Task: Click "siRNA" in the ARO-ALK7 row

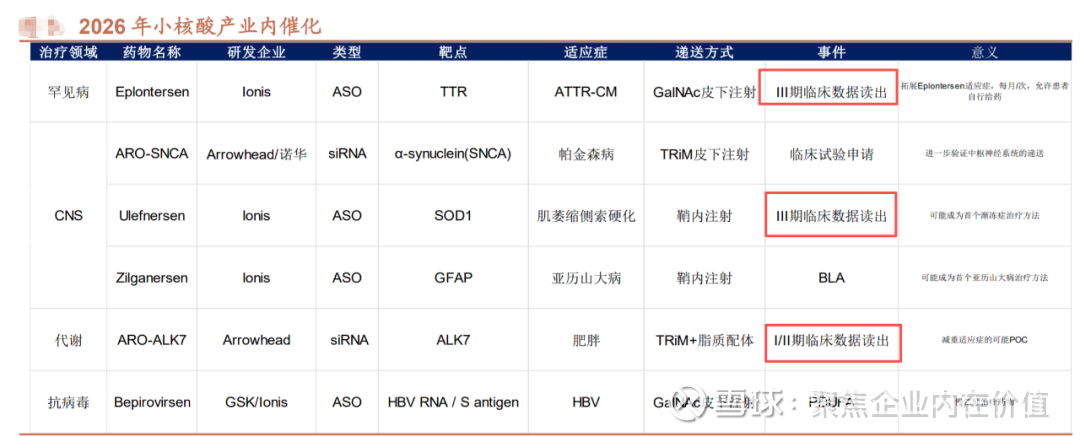Action: click(x=347, y=340)
